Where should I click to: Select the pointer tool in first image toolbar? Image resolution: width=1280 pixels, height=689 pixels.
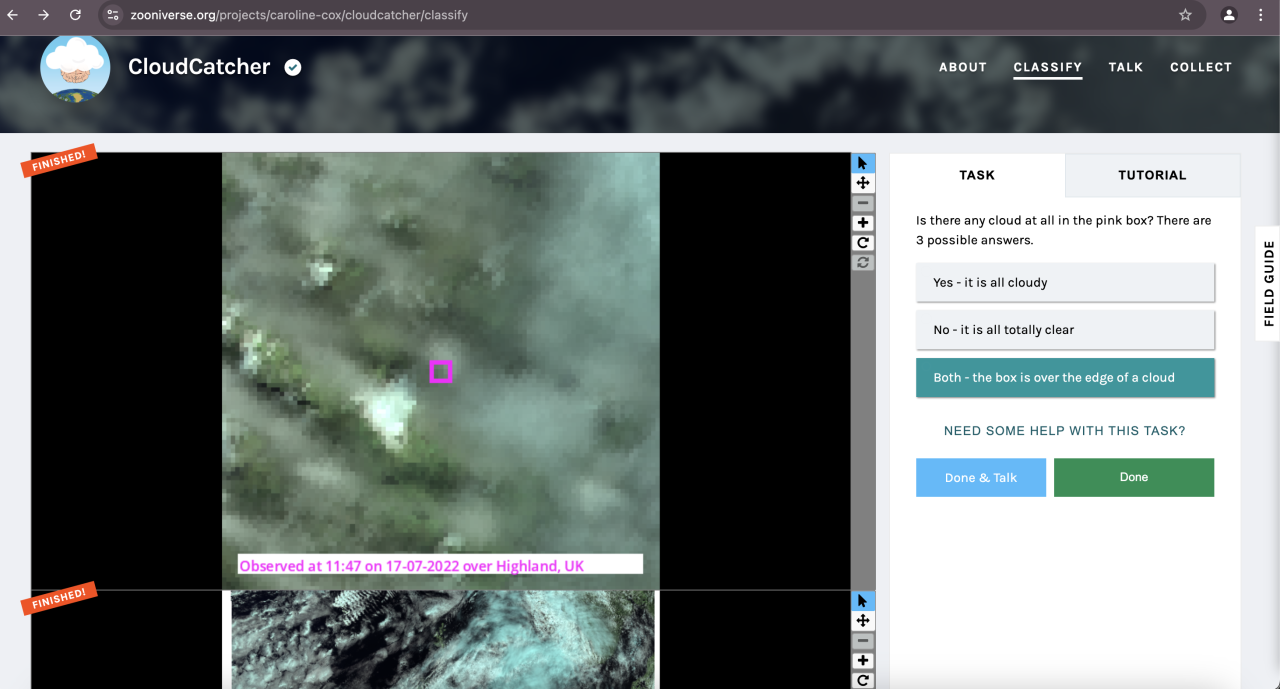pyautogui.click(x=863, y=163)
